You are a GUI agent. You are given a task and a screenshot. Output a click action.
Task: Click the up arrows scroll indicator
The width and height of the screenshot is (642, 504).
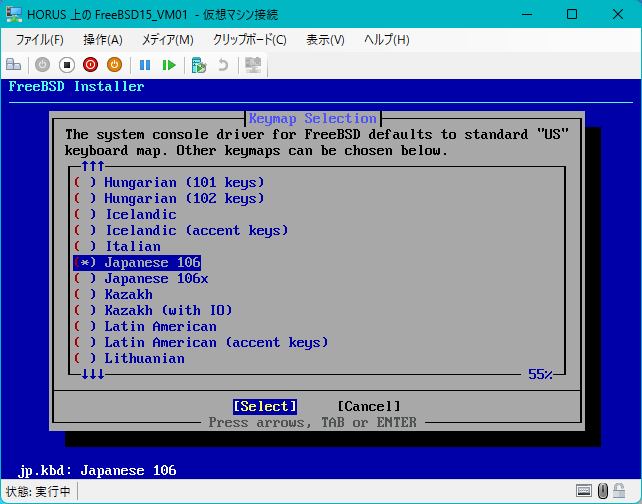93,166
